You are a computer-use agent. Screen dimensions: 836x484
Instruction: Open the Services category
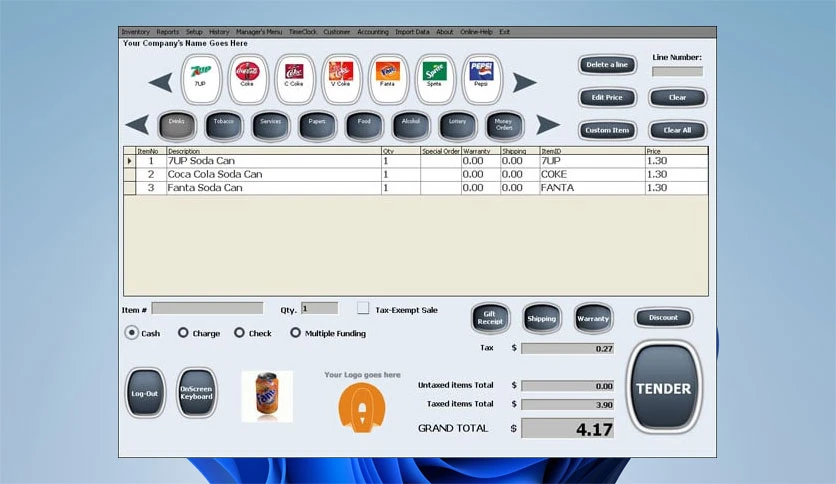(x=271, y=126)
